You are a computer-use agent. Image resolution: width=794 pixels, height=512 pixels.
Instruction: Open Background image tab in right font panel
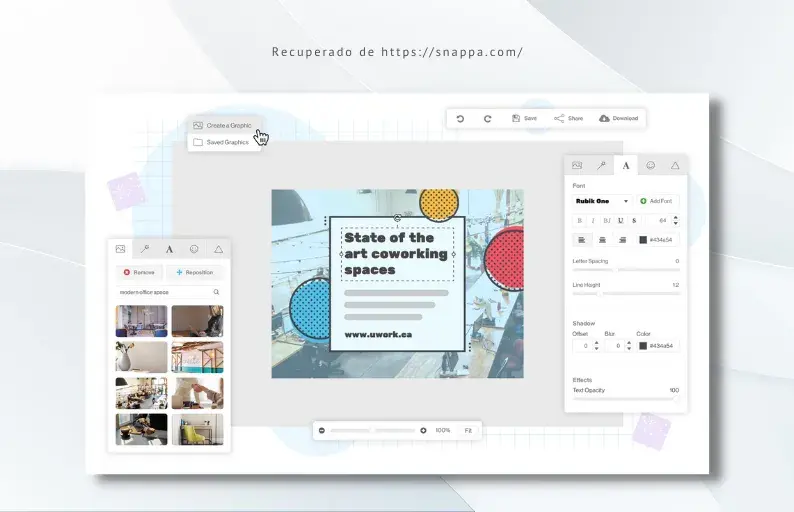tap(577, 165)
